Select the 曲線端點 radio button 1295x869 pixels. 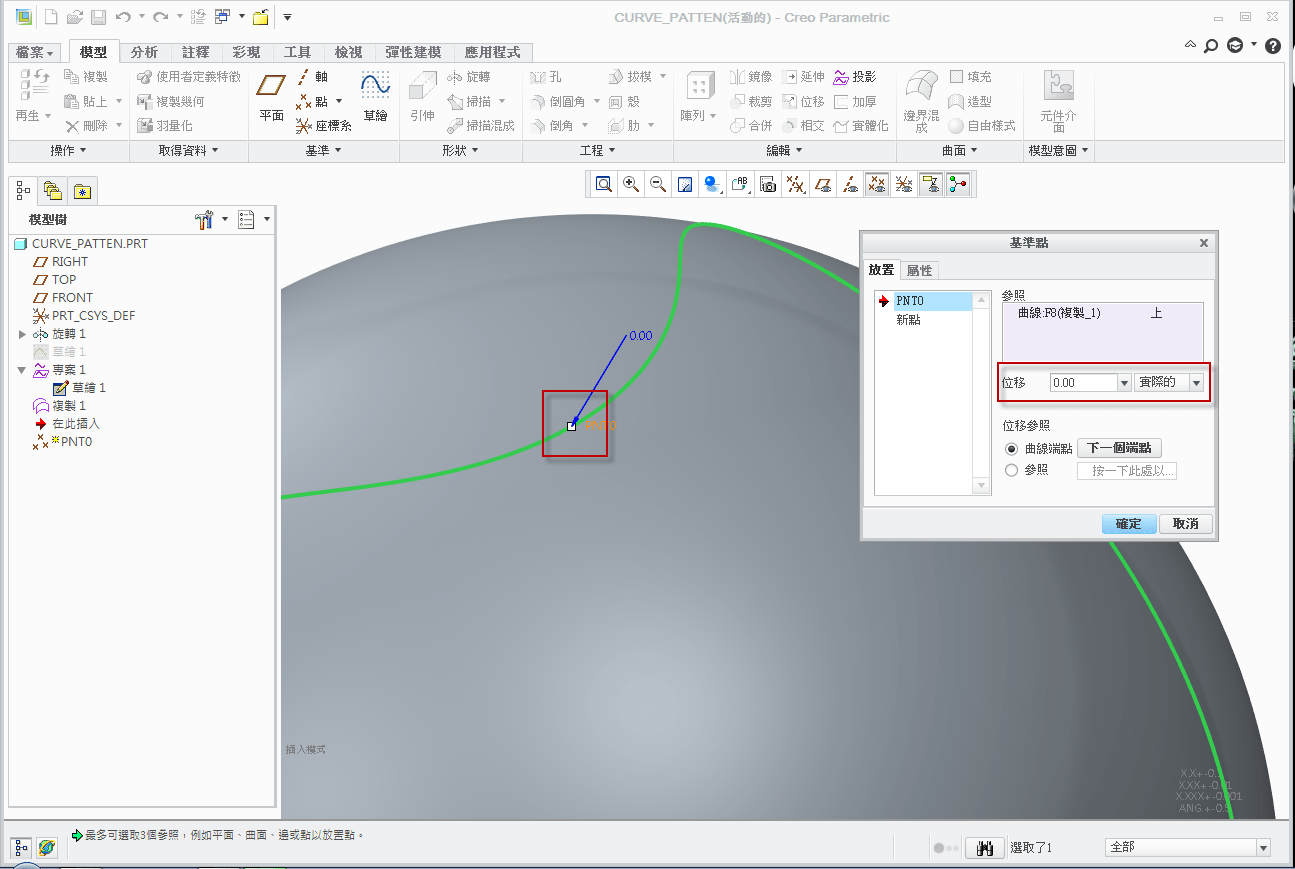tap(1011, 449)
